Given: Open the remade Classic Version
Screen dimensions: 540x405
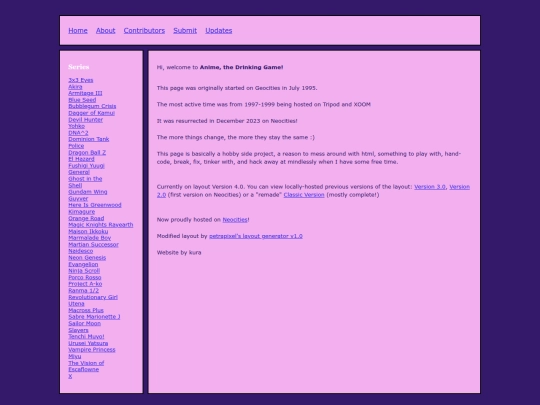Looking at the screenshot, I should [x=304, y=195].
